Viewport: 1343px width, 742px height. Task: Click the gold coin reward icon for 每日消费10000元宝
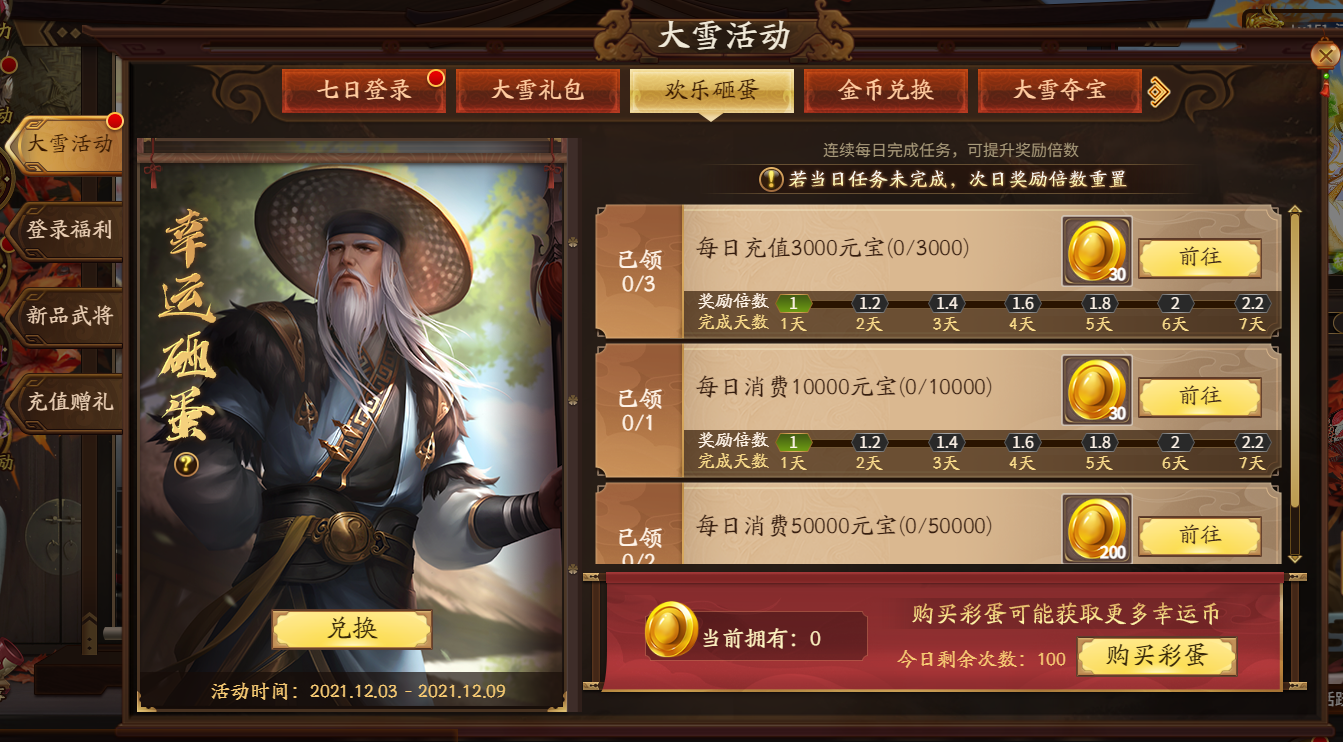pos(1097,390)
